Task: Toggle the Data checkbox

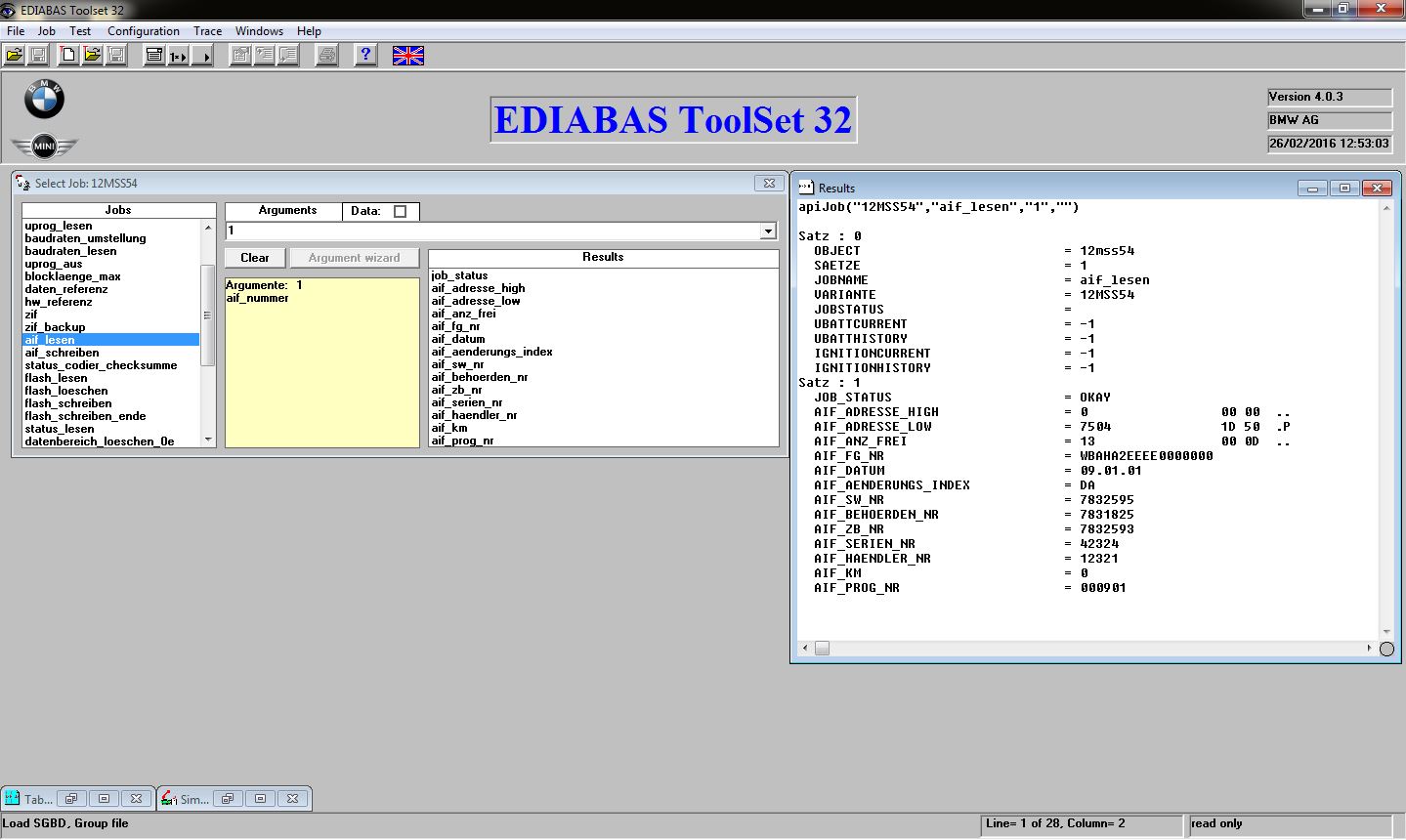Action: (400, 211)
